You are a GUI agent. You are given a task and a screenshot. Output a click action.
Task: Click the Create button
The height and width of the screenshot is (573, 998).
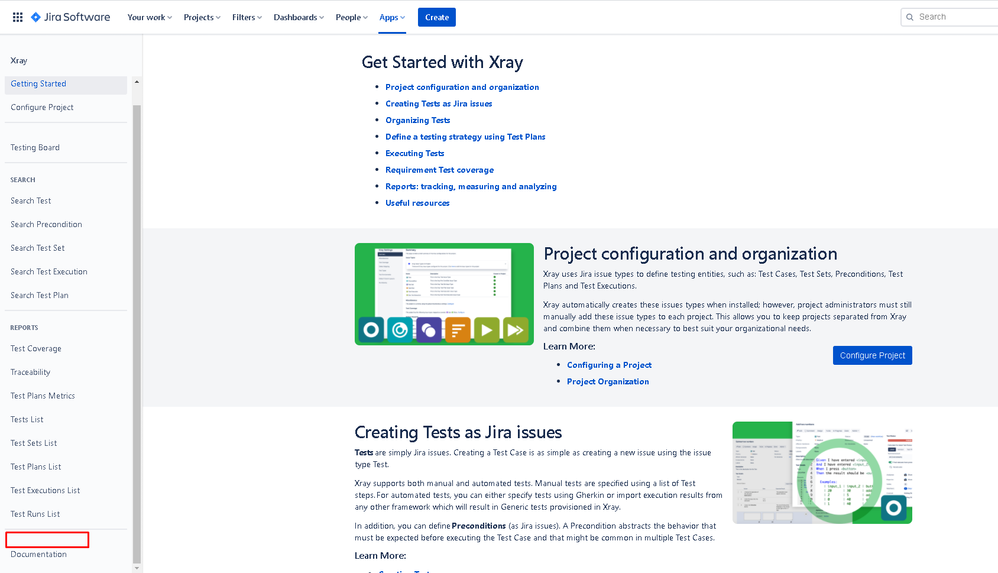click(x=437, y=17)
